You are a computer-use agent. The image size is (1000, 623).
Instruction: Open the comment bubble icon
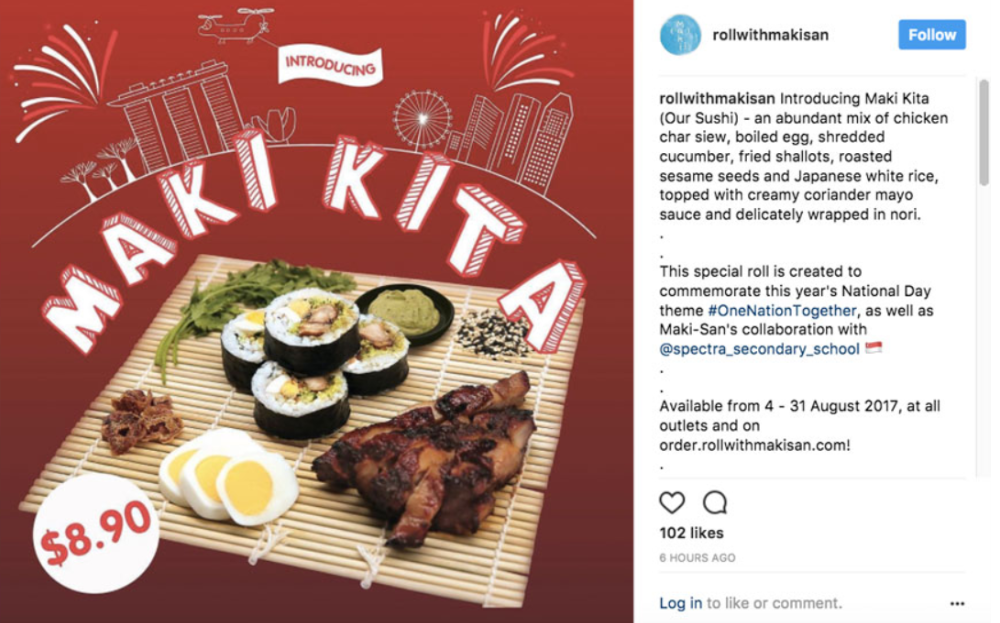coord(715,502)
